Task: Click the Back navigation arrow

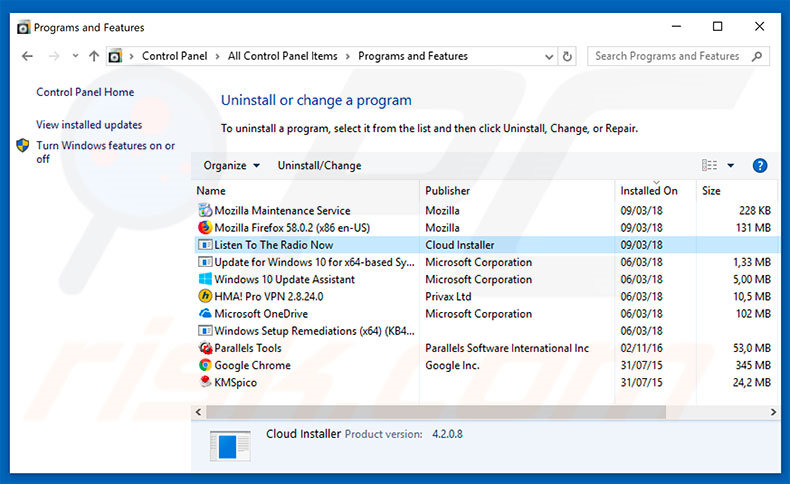Action: tap(27, 56)
